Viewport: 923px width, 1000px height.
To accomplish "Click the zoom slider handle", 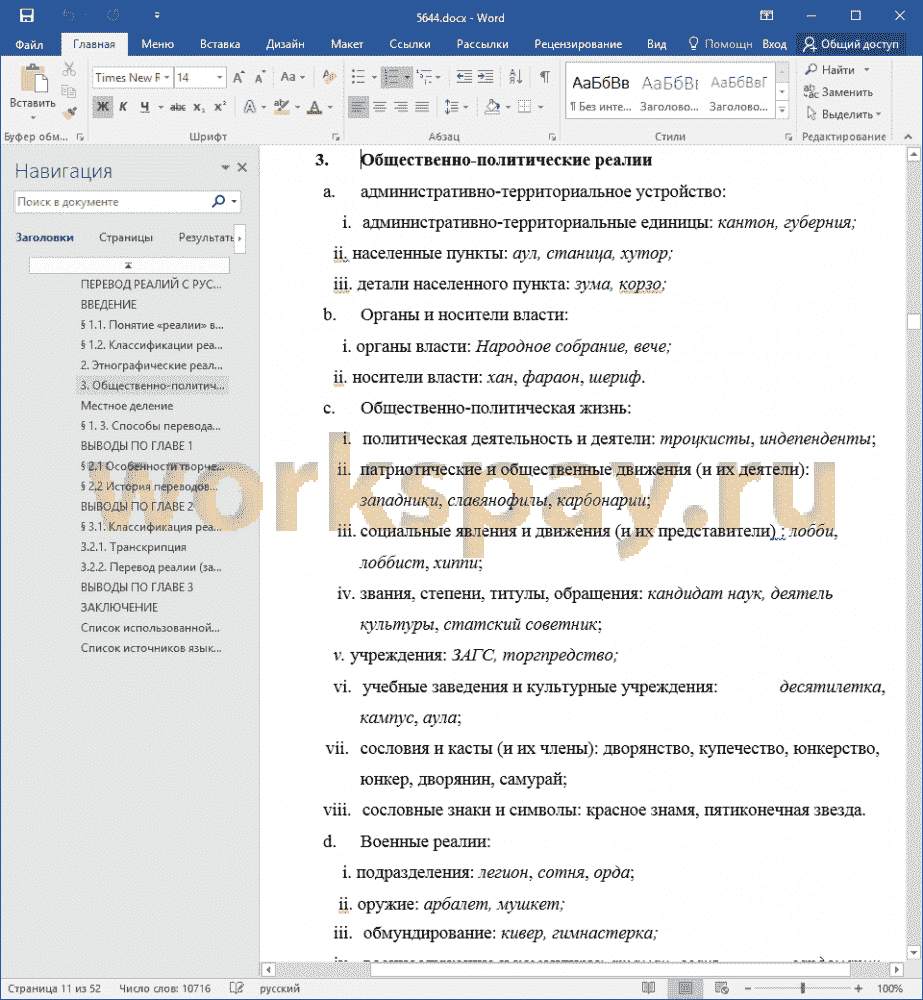I will [x=802, y=988].
